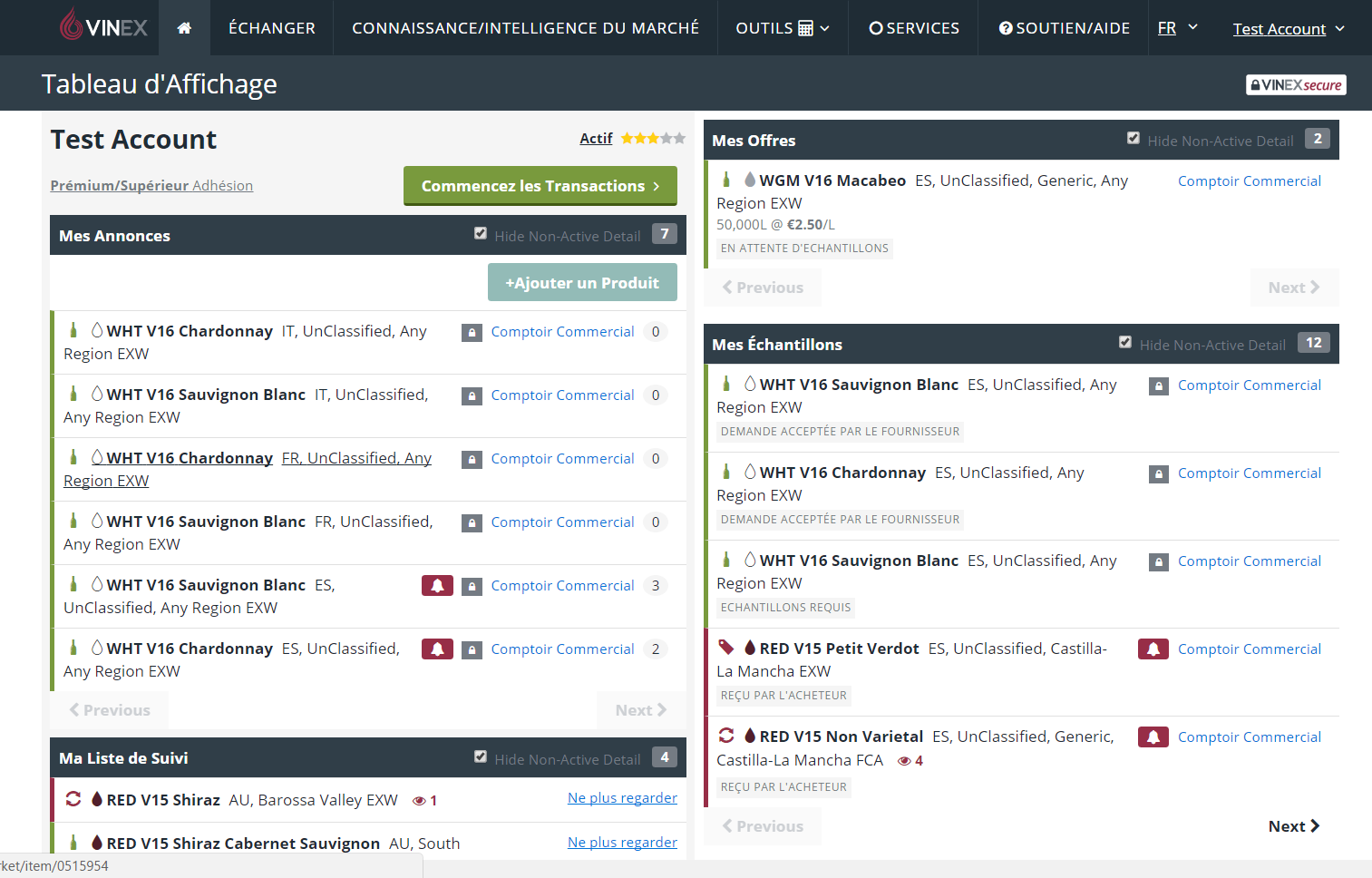Viewport: 1372px width, 878px height.
Task: Click Ma Liste de Suivi count badge 4
Action: pyautogui.click(x=665, y=757)
